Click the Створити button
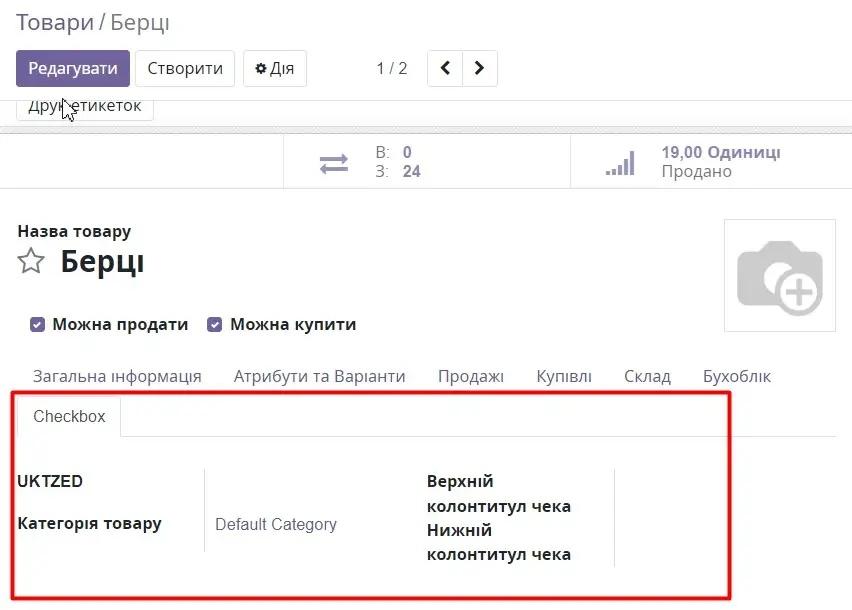 [x=185, y=69]
